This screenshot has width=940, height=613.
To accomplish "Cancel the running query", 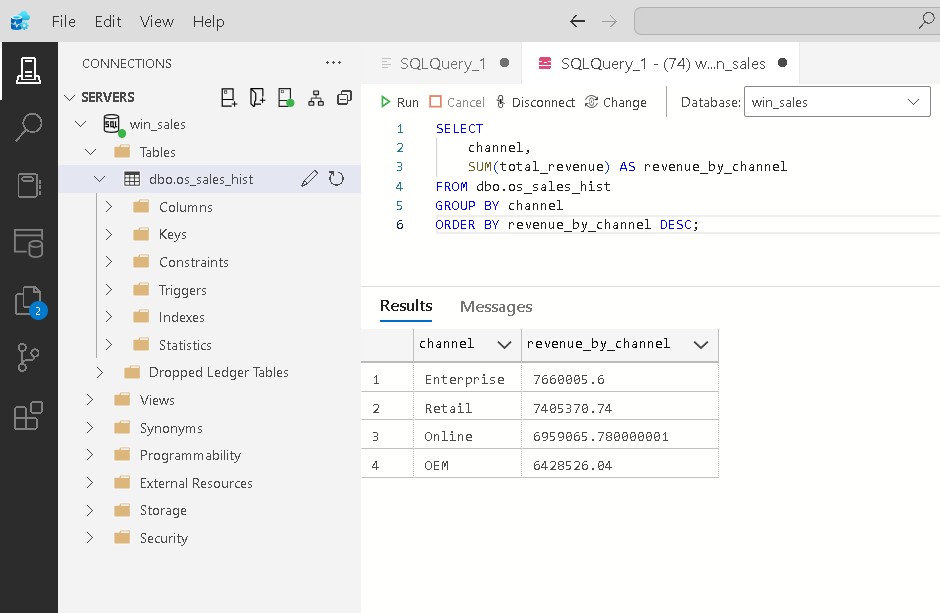I will 457,102.
